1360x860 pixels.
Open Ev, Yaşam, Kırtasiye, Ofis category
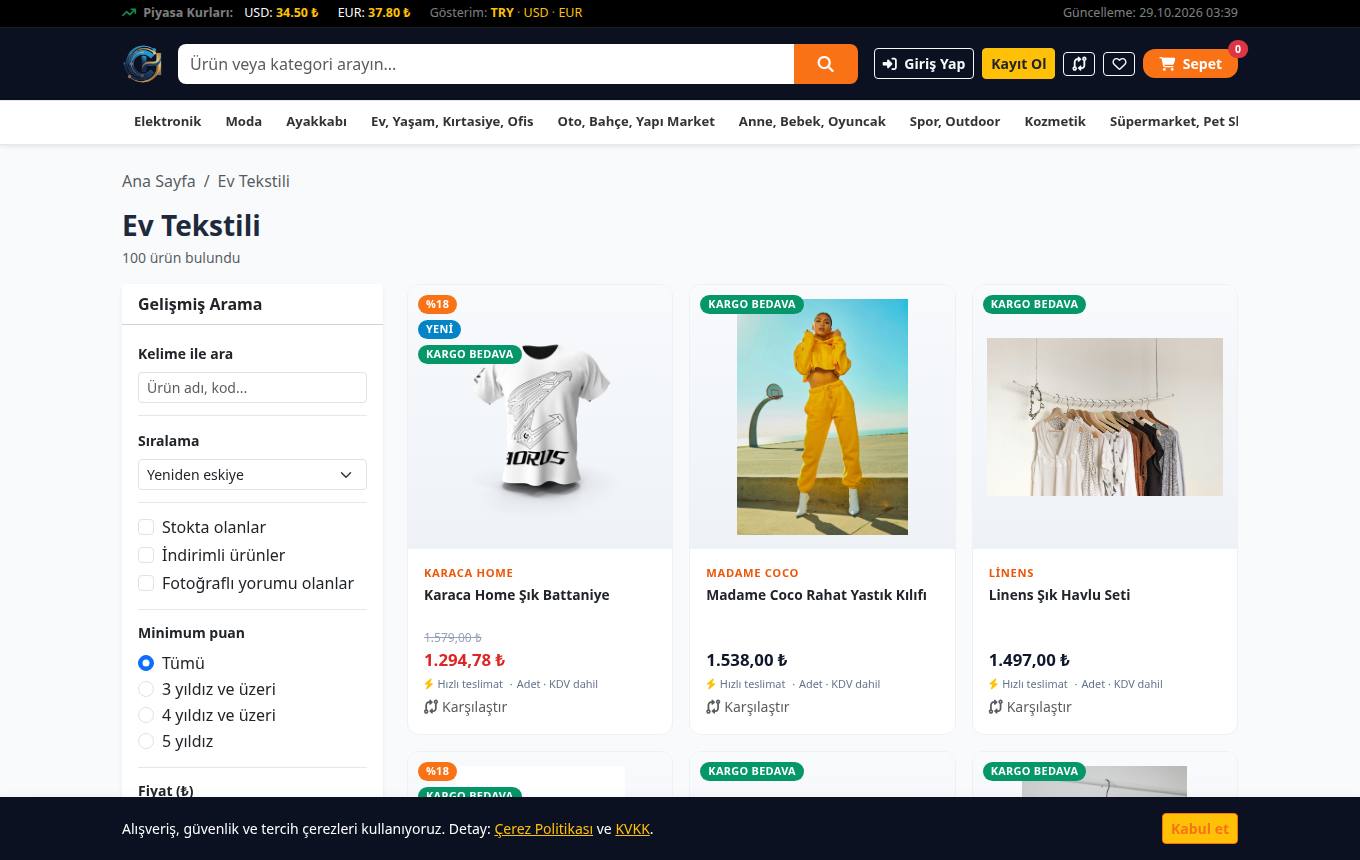(452, 121)
